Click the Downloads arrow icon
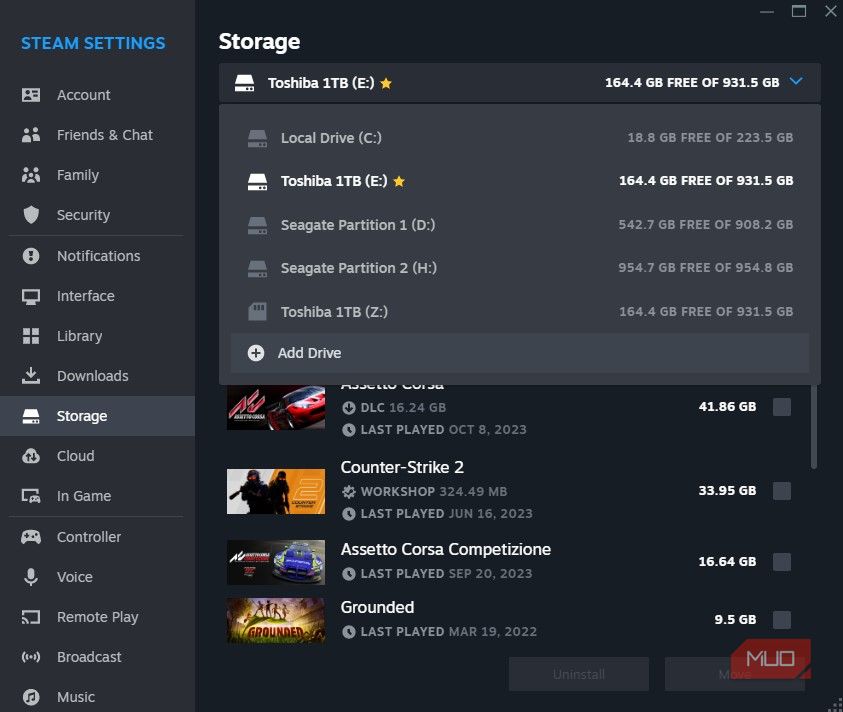843x712 pixels. pos(29,376)
